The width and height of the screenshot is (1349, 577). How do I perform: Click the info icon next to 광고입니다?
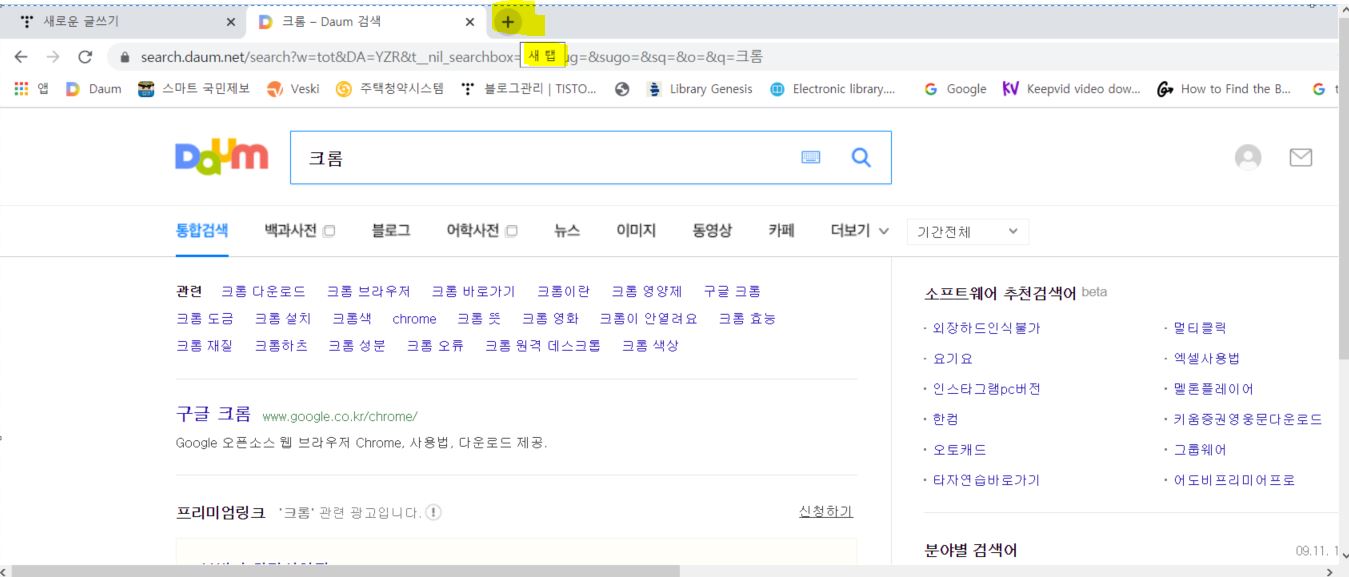[433, 512]
